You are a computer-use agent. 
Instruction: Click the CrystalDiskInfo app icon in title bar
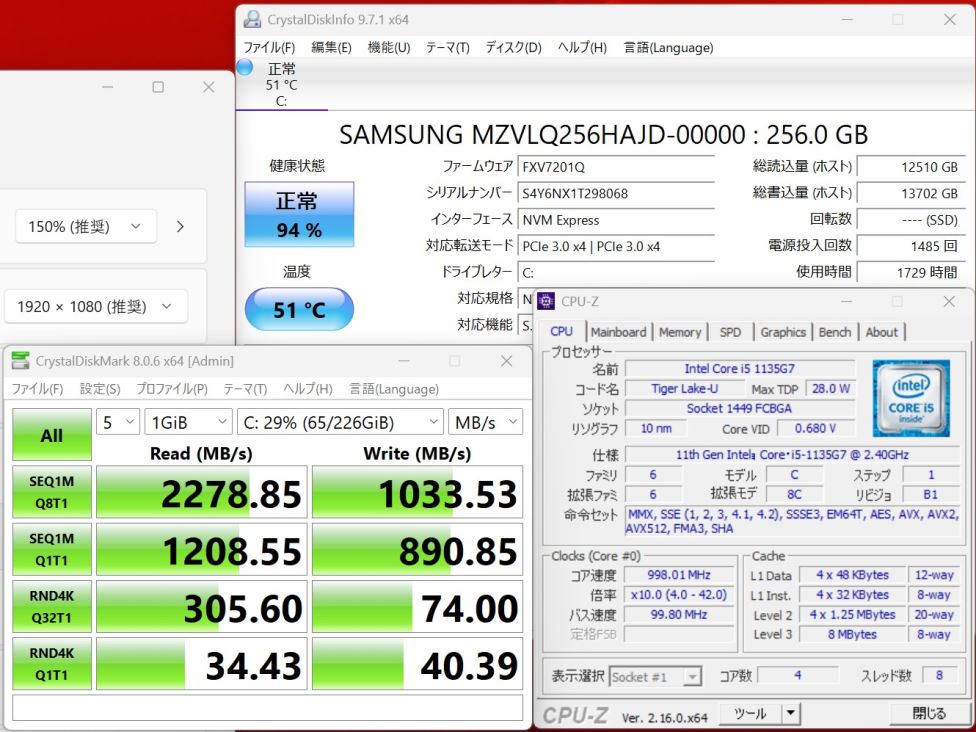click(252, 20)
